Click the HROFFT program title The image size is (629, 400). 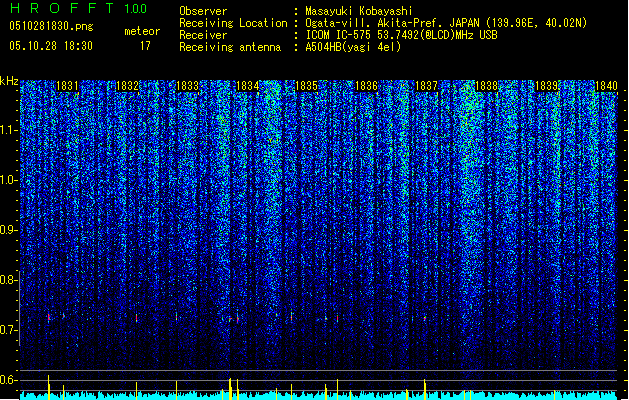pyautogui.click(x=62, y=8)
